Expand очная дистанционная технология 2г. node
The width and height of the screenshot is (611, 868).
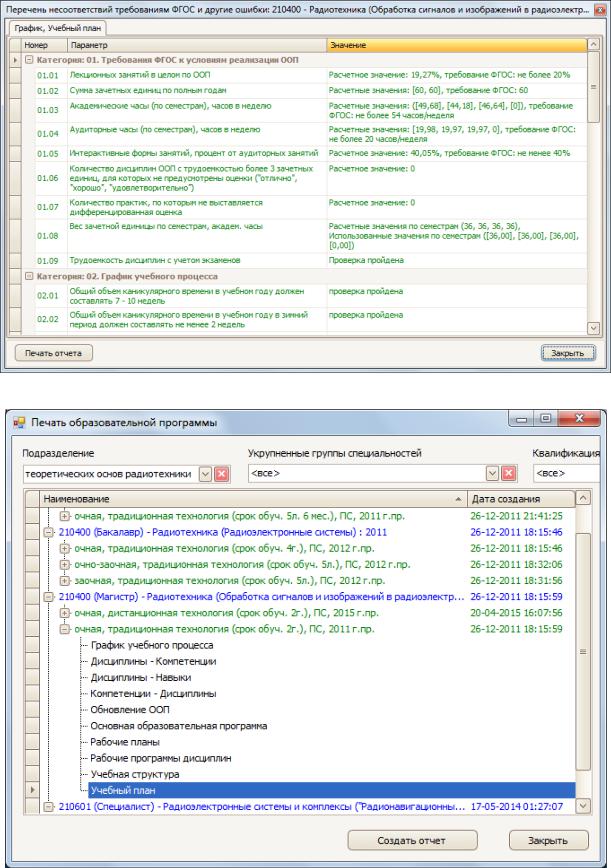click(65, 613)
